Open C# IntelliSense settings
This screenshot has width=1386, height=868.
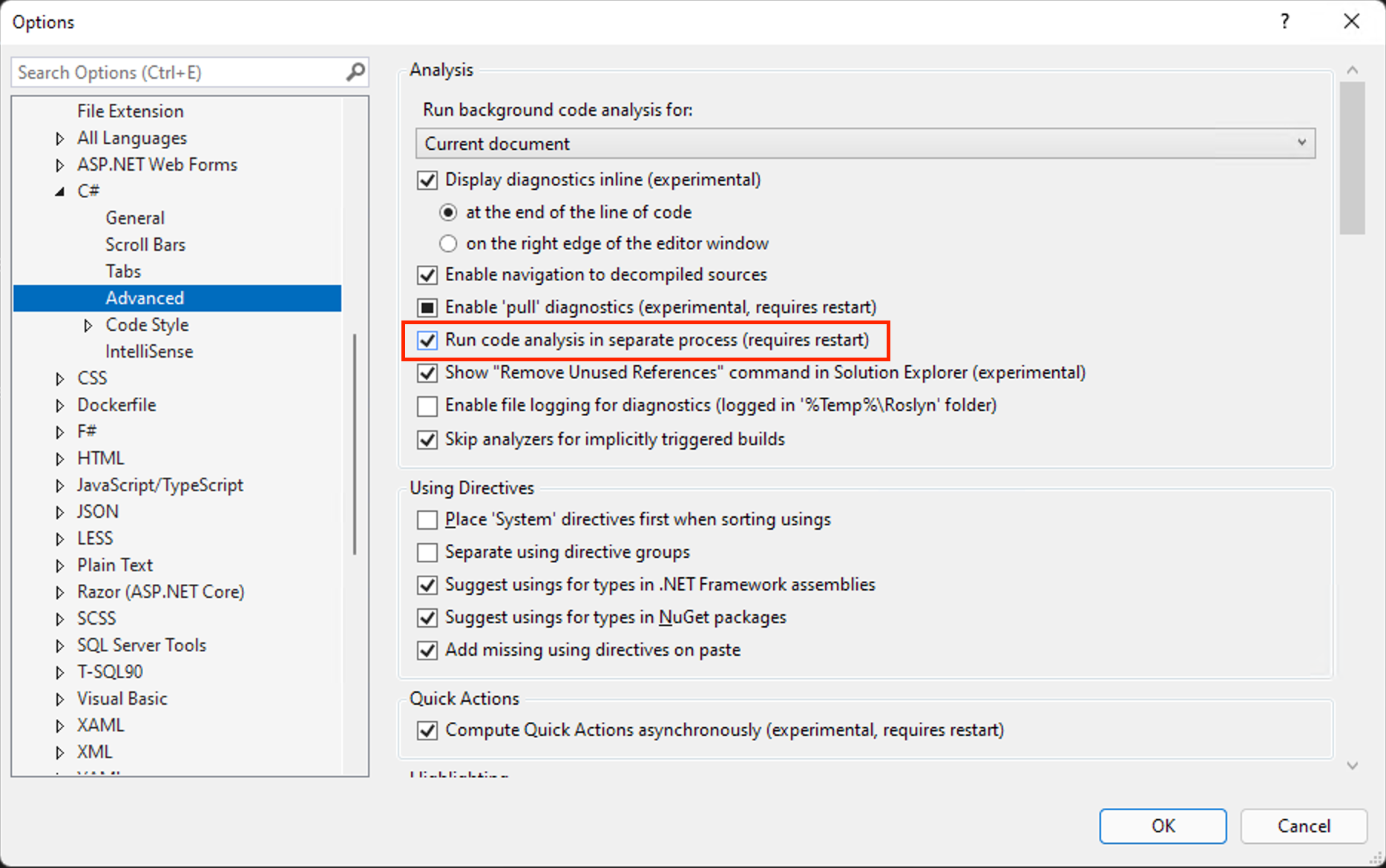(149, 352)
